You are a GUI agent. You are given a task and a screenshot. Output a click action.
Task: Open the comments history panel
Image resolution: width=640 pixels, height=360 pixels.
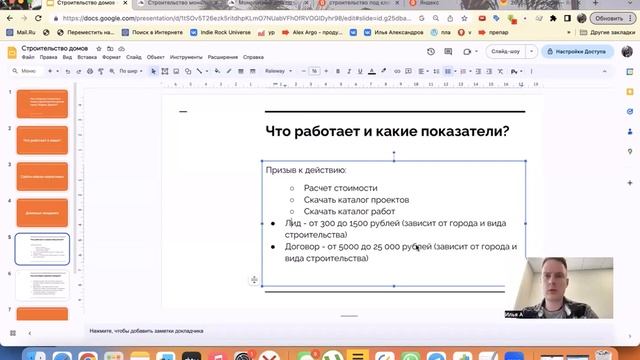[x=448, y=51]
